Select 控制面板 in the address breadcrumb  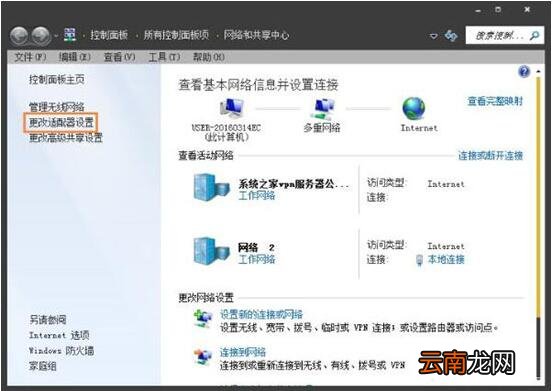pyautogui.click(x=109, y=35)
